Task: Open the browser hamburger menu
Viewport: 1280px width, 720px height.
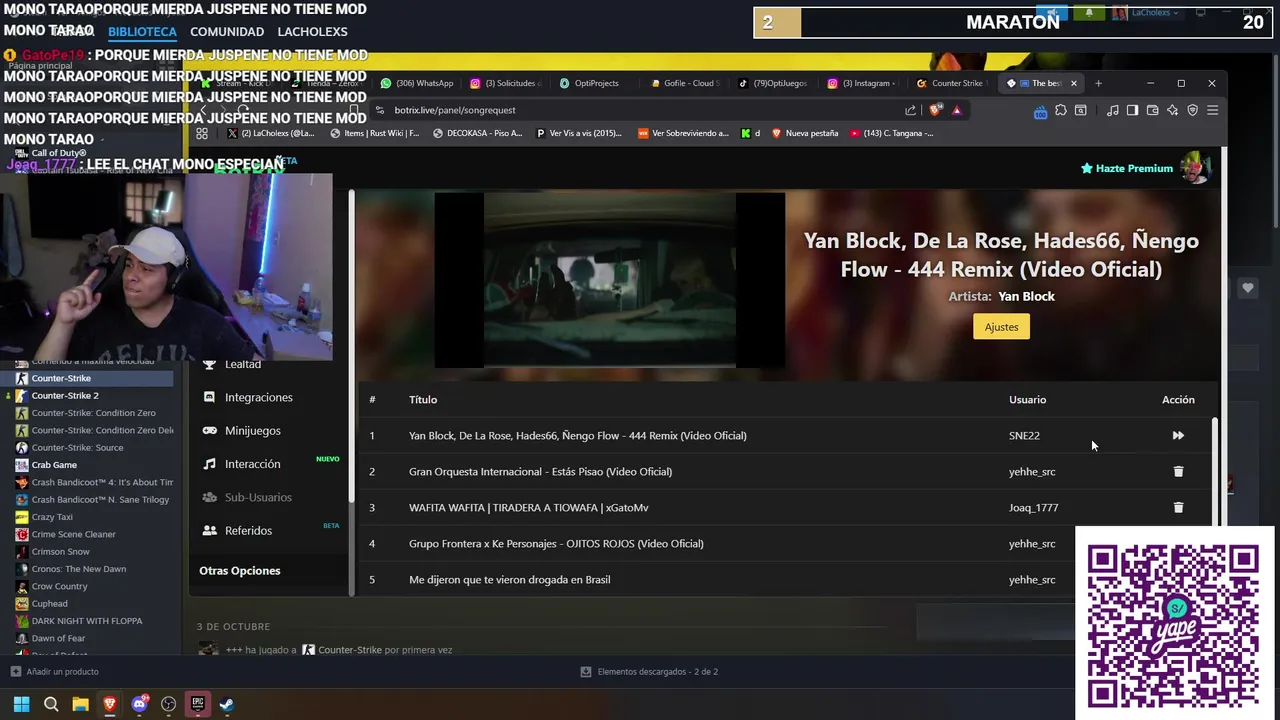Action: click(x=1212, y=110)
